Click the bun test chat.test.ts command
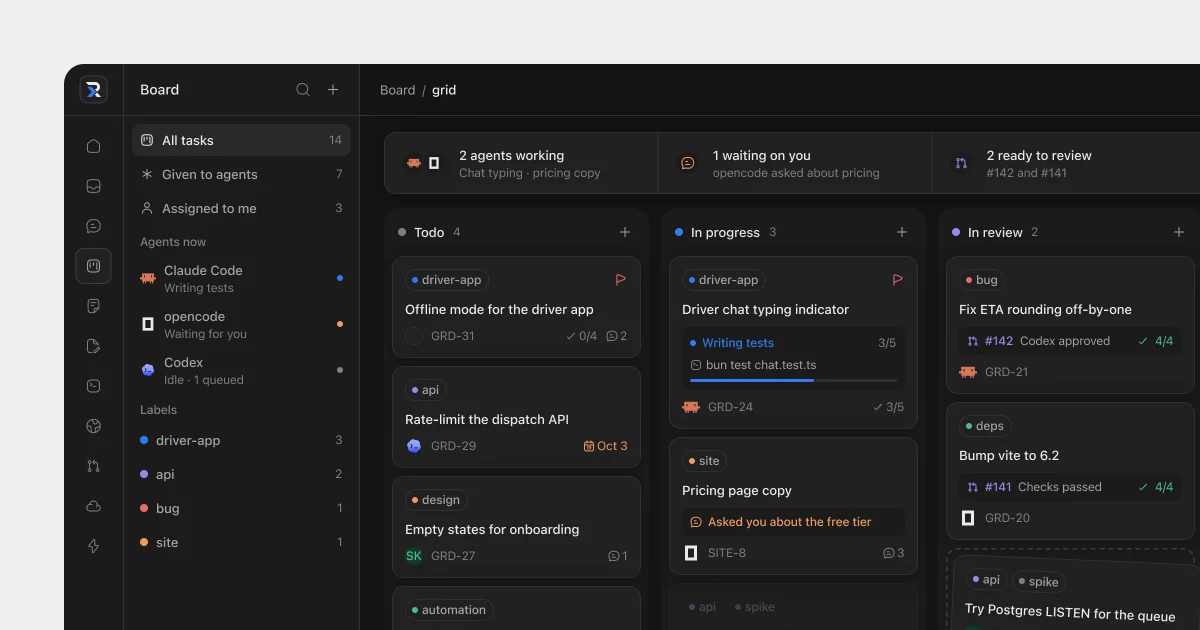The width and height of the screenshot is (1200, 630). coord(753,365)
